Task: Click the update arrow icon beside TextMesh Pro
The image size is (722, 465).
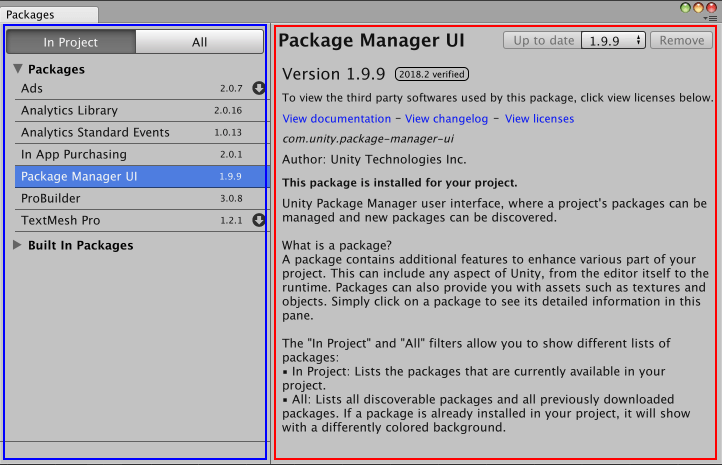Action: pyautogui.click(x=258, y=220)
